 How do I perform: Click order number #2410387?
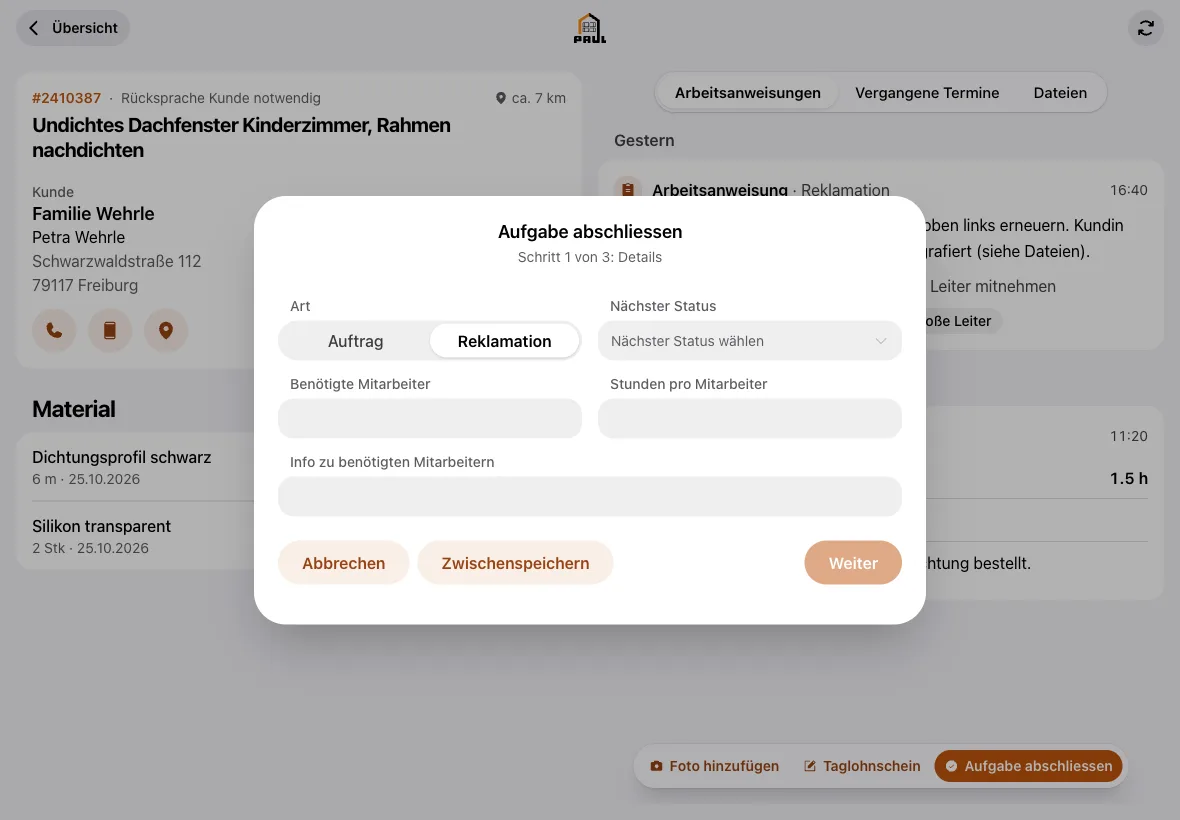point(66,98)
